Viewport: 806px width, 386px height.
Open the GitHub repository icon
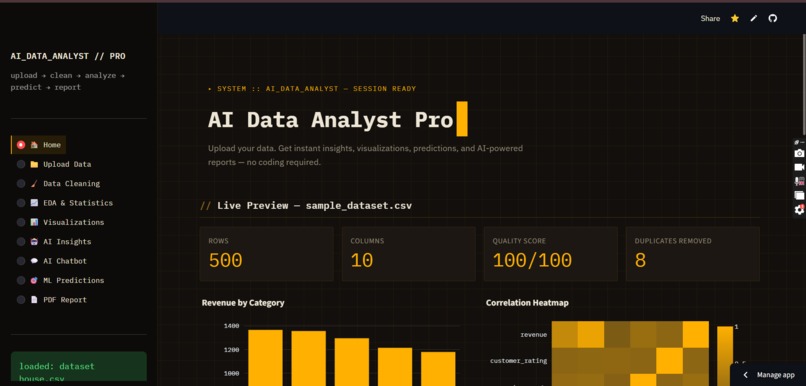[772, 19]
